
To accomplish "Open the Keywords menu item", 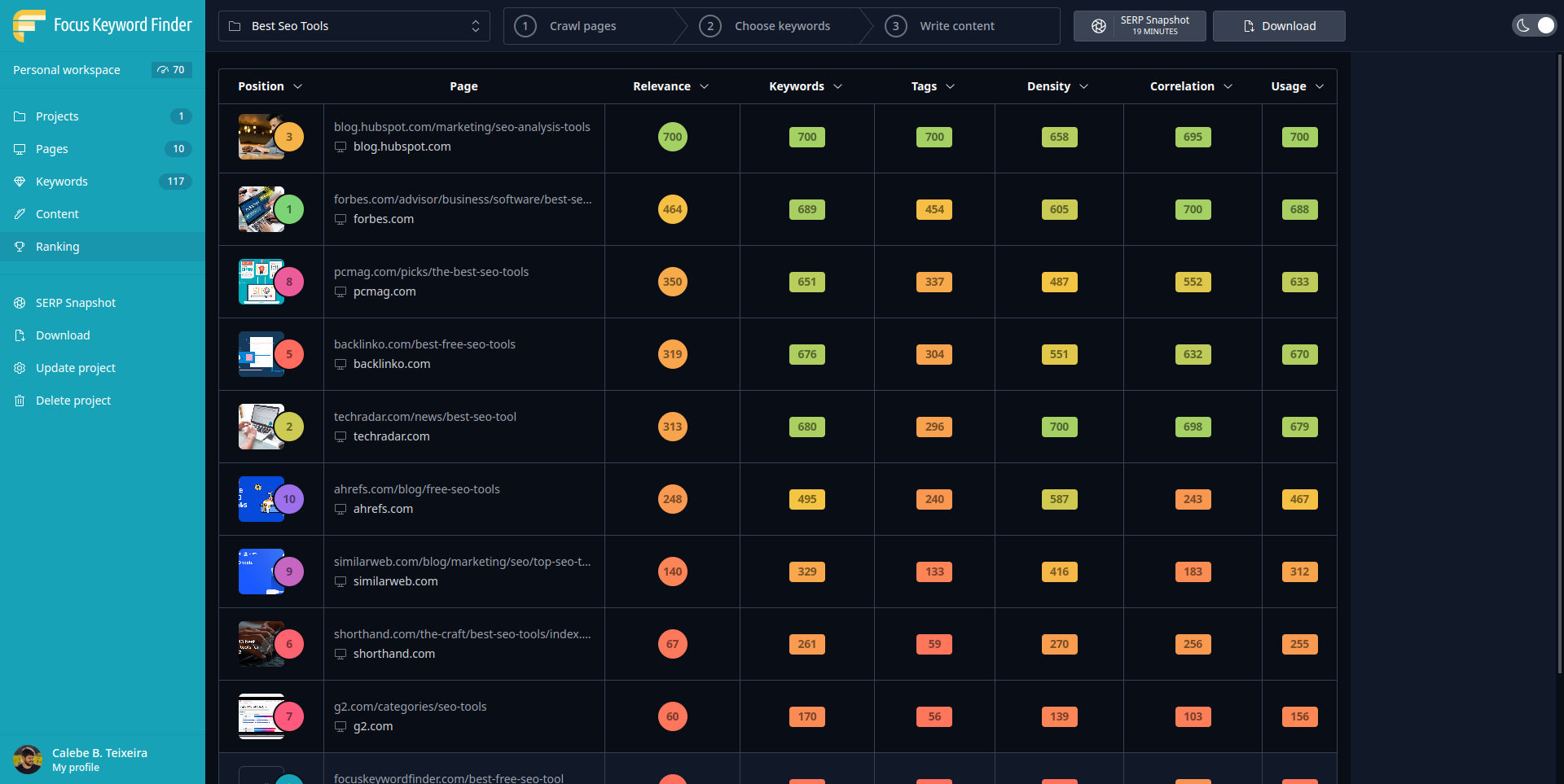I will click(103, 182).
